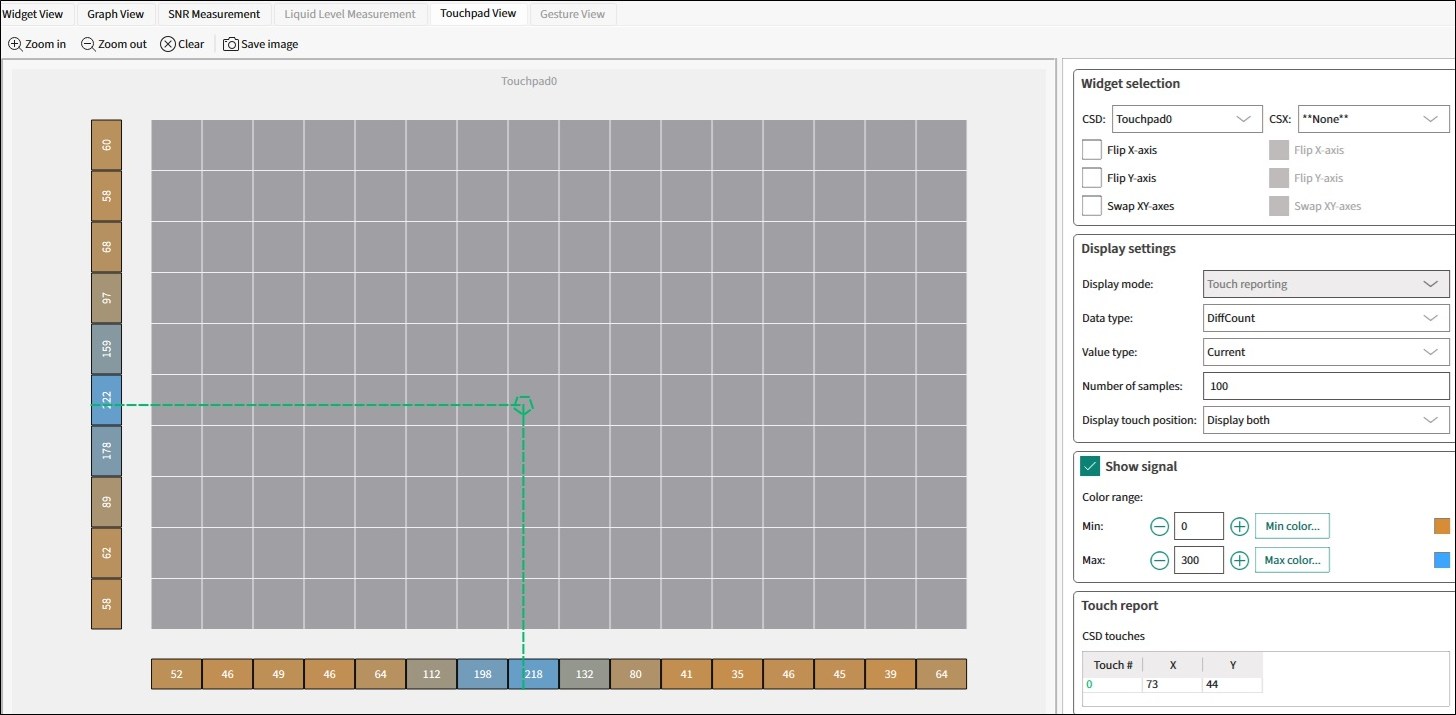Click the Min color... button
The width and height of the screenshot is (1456, 715).
coord(1292,526)
